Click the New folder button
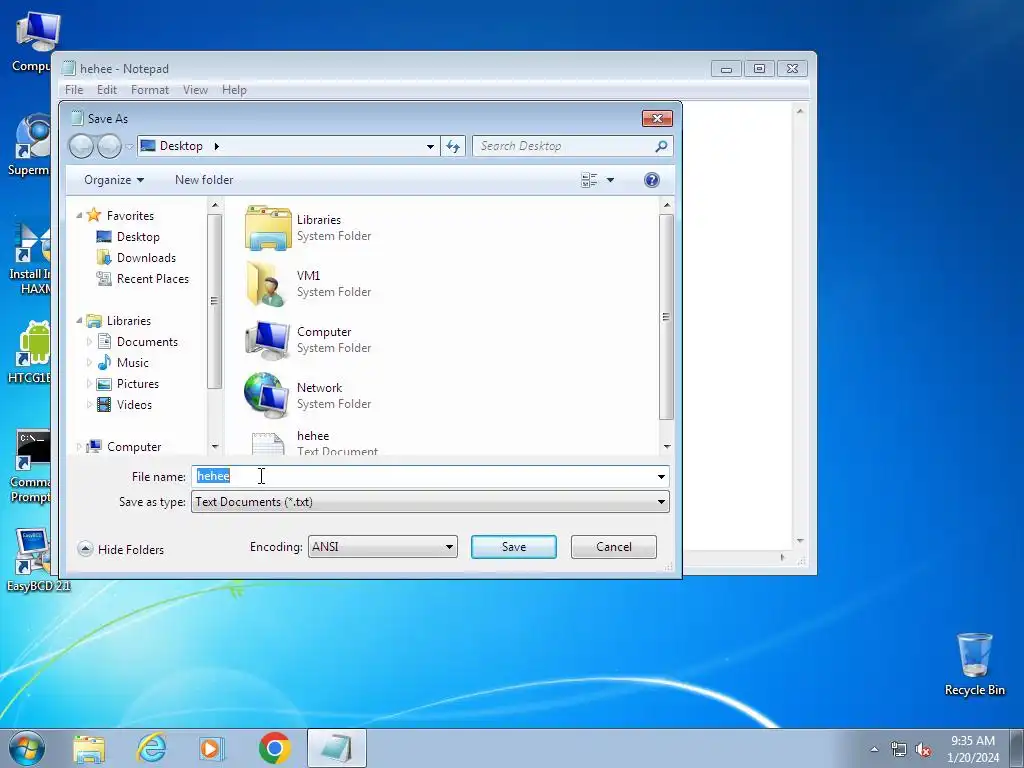The image size is (1024, 768). click(x=204, y=180)
